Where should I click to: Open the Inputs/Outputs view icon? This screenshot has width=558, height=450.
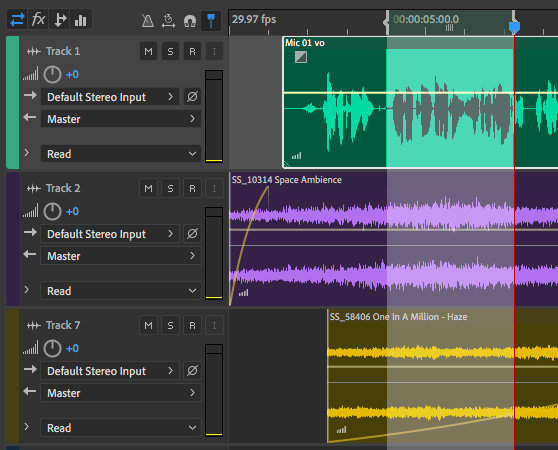pos(17,20)
